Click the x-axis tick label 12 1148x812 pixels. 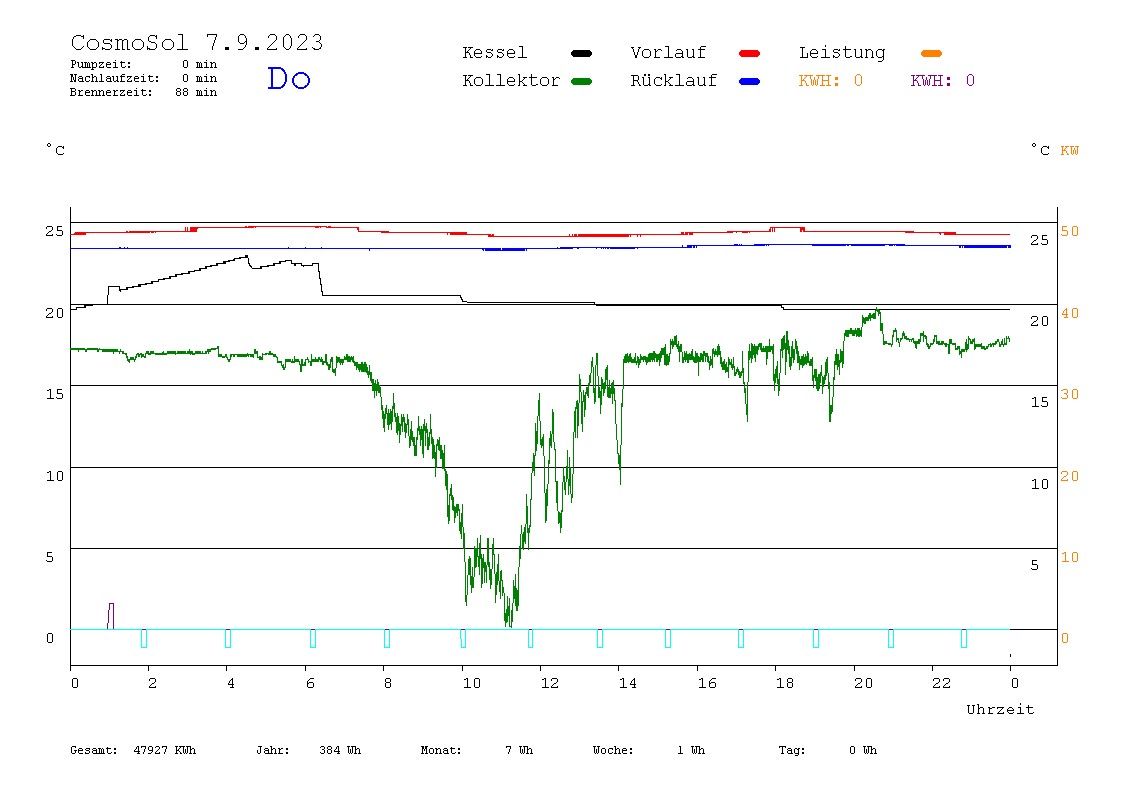pyautogui.click(x=549, y=683)
